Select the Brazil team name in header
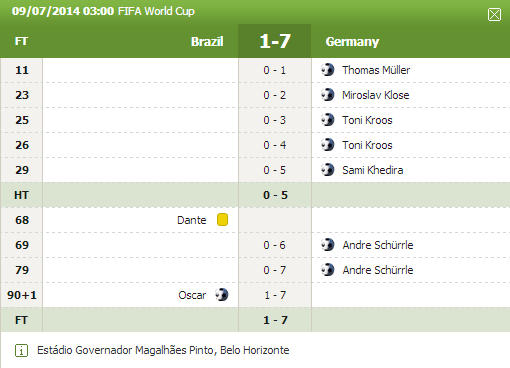The width and height of the screenshot is (510, 368). (207, 42)
